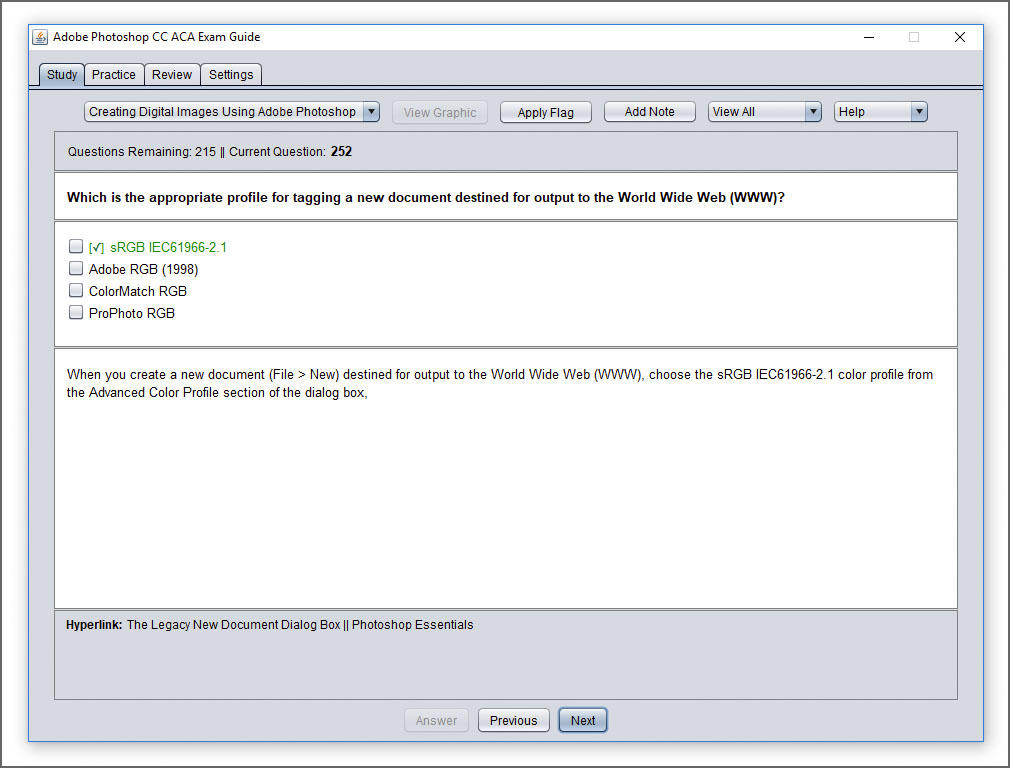
Task: Click the Adobe Photoshop CC ACA Exam Guide title
Action: tap(157, 37)
